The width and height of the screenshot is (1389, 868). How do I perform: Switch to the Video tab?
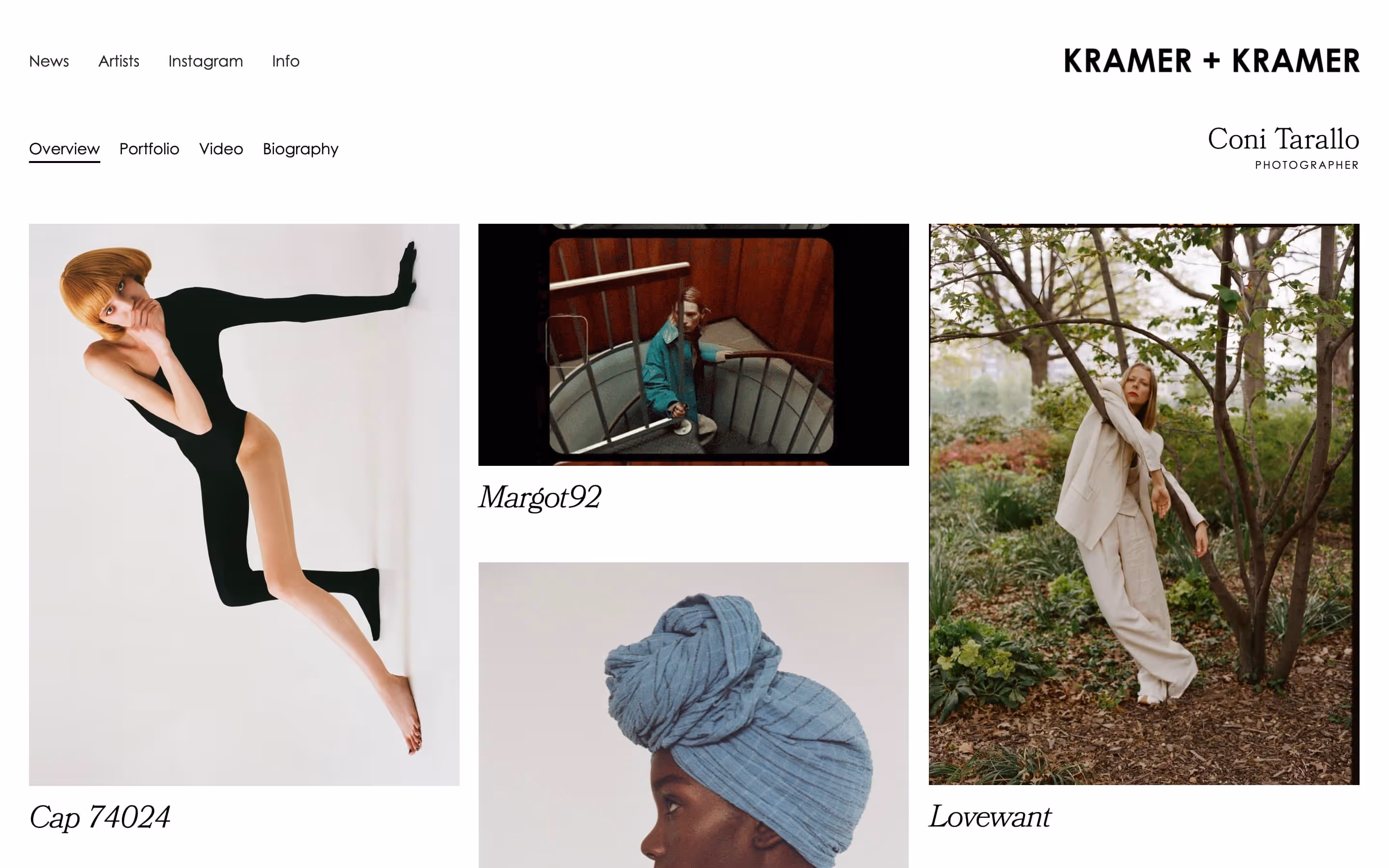pos(221,149)
